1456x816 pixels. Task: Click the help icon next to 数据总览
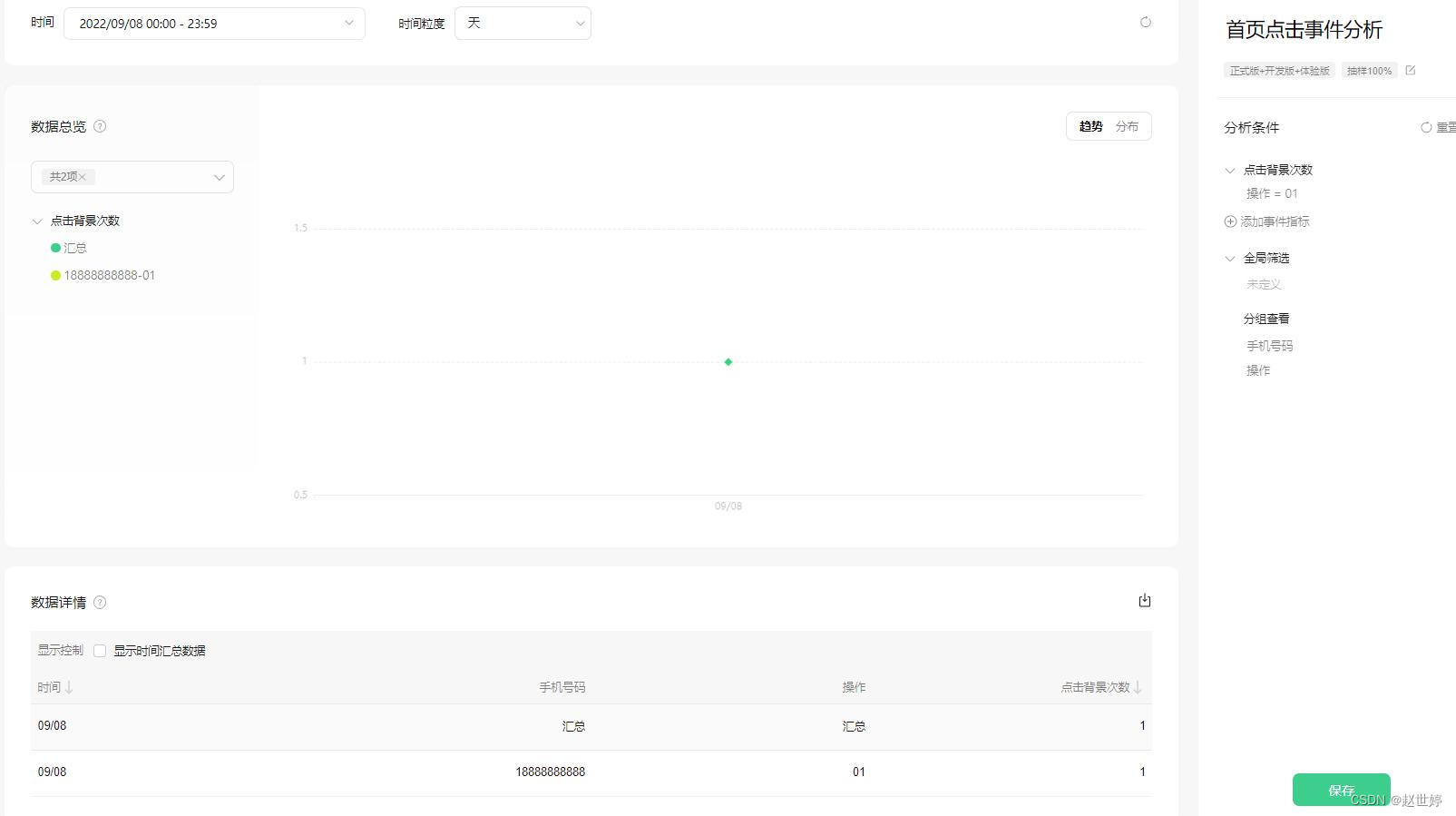pos(100,126)
